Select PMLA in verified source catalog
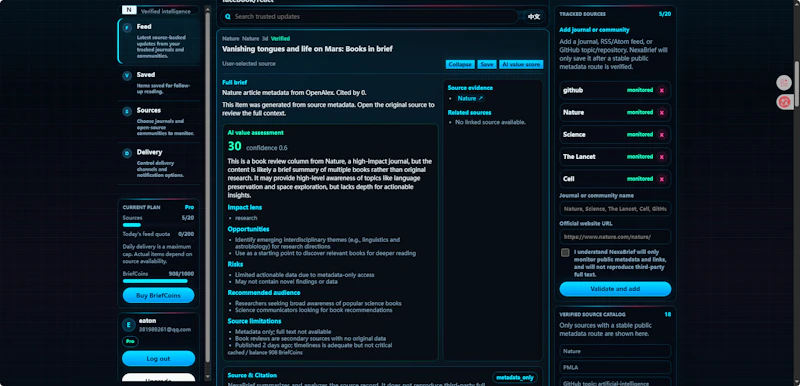800x386 pixels. [x=615, y=367]
